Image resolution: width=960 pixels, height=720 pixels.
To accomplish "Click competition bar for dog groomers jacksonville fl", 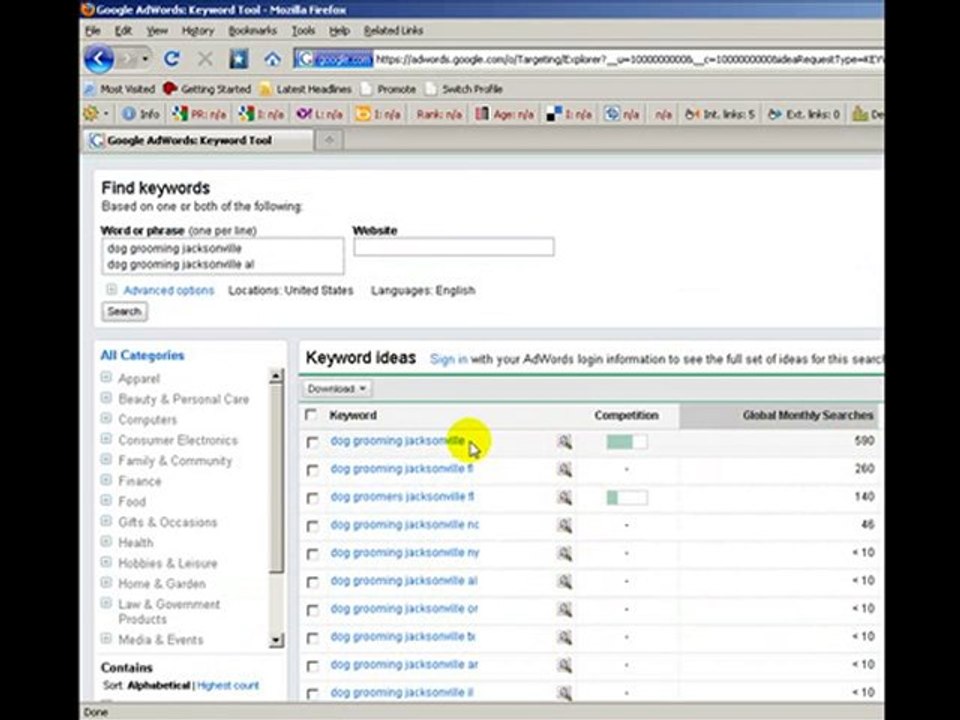I will (627, 497).
